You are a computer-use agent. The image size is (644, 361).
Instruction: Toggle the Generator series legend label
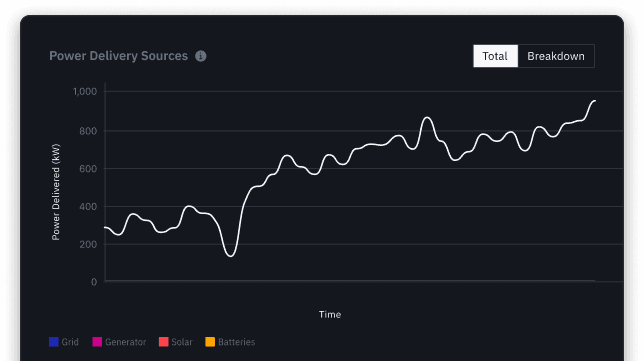click(125, 342)
